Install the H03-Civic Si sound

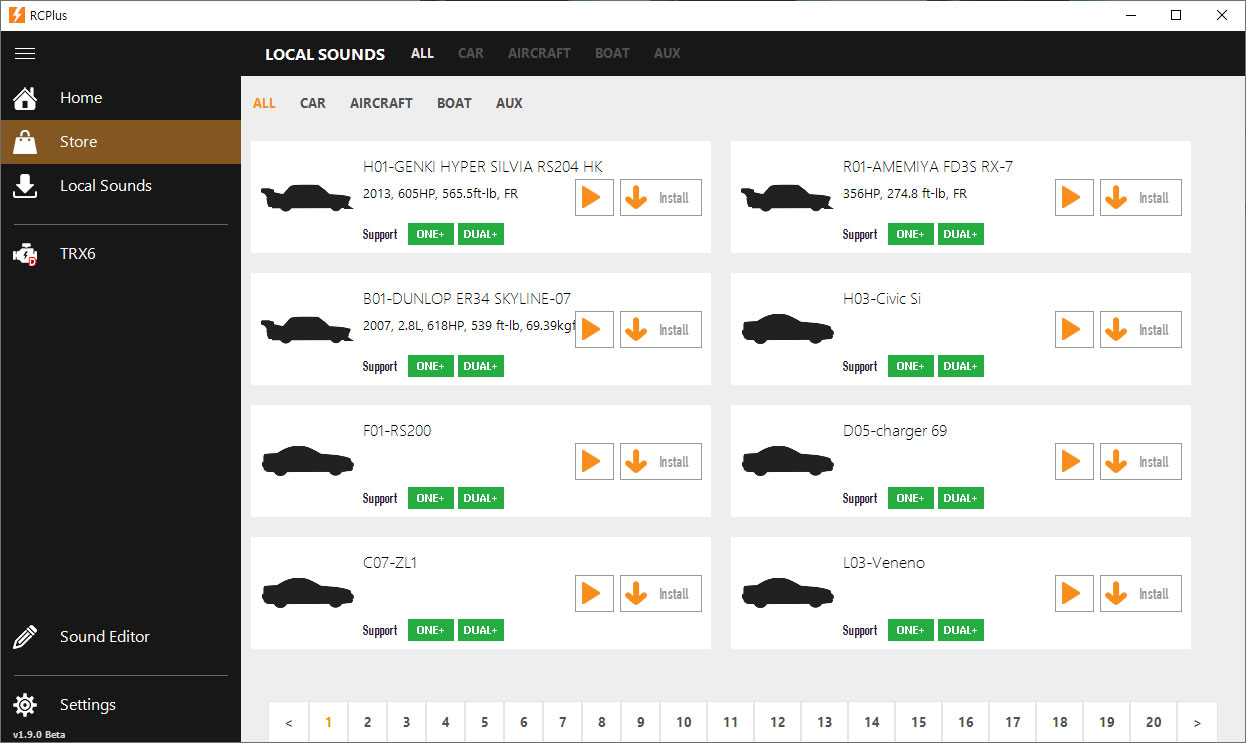tap(1141, 330)
